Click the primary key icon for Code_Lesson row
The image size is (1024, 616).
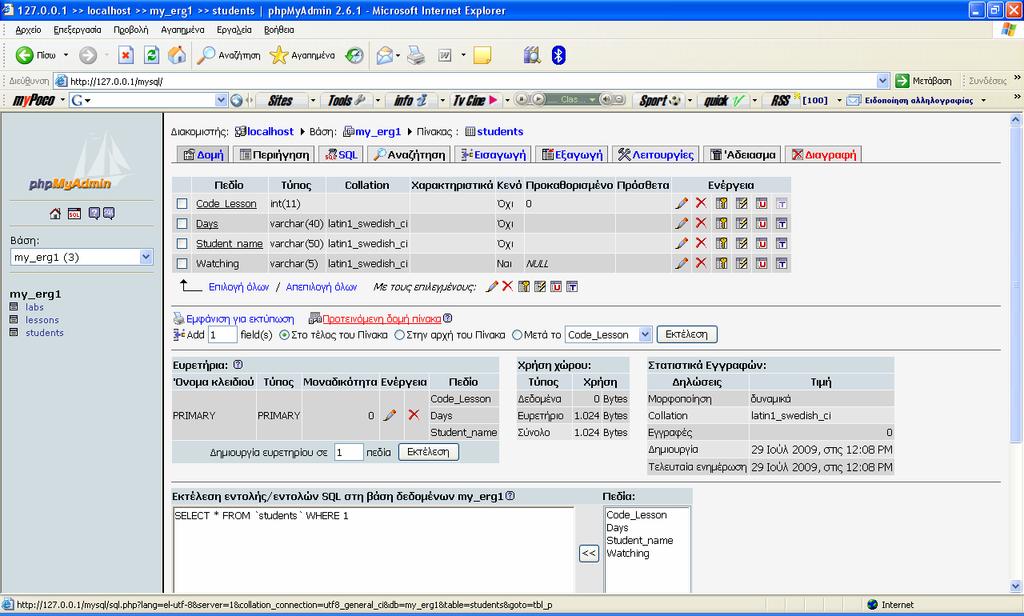click(x=722, y=203)
